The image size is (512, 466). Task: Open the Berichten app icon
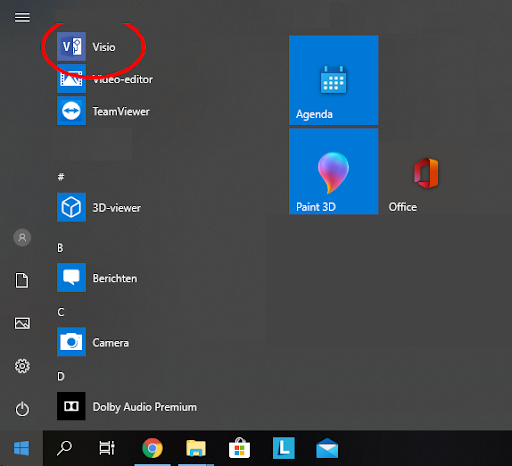[x=71, y=278]
